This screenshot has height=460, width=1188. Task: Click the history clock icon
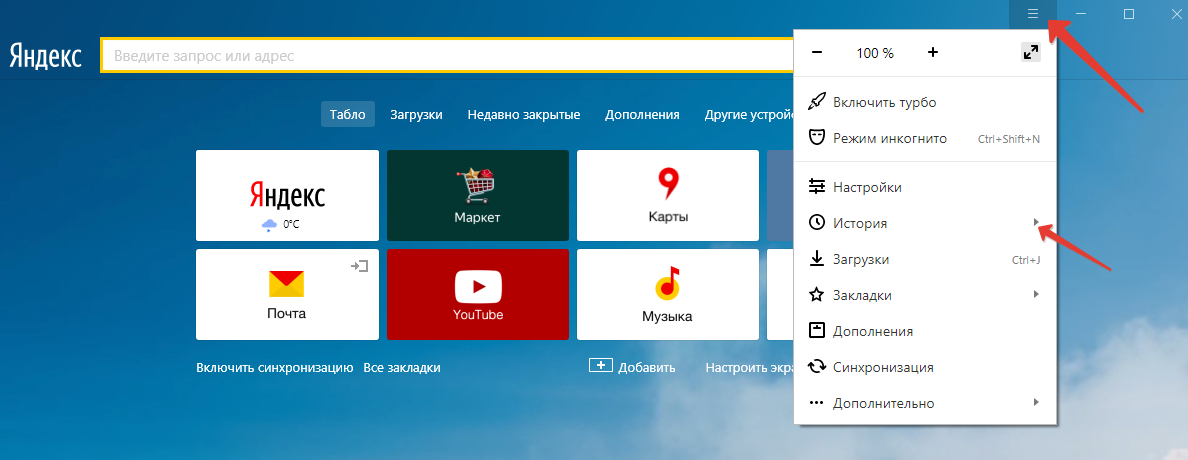click(x=817, y=223)
